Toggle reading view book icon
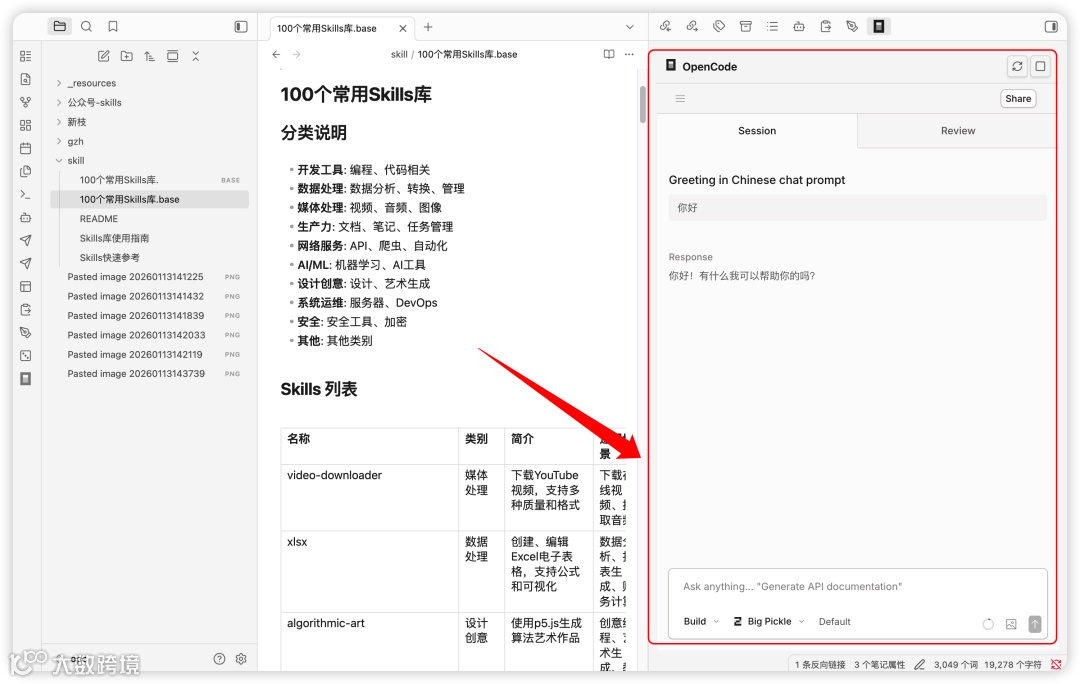This screenshot has width=1080, height=684. (x=609, y=54)
